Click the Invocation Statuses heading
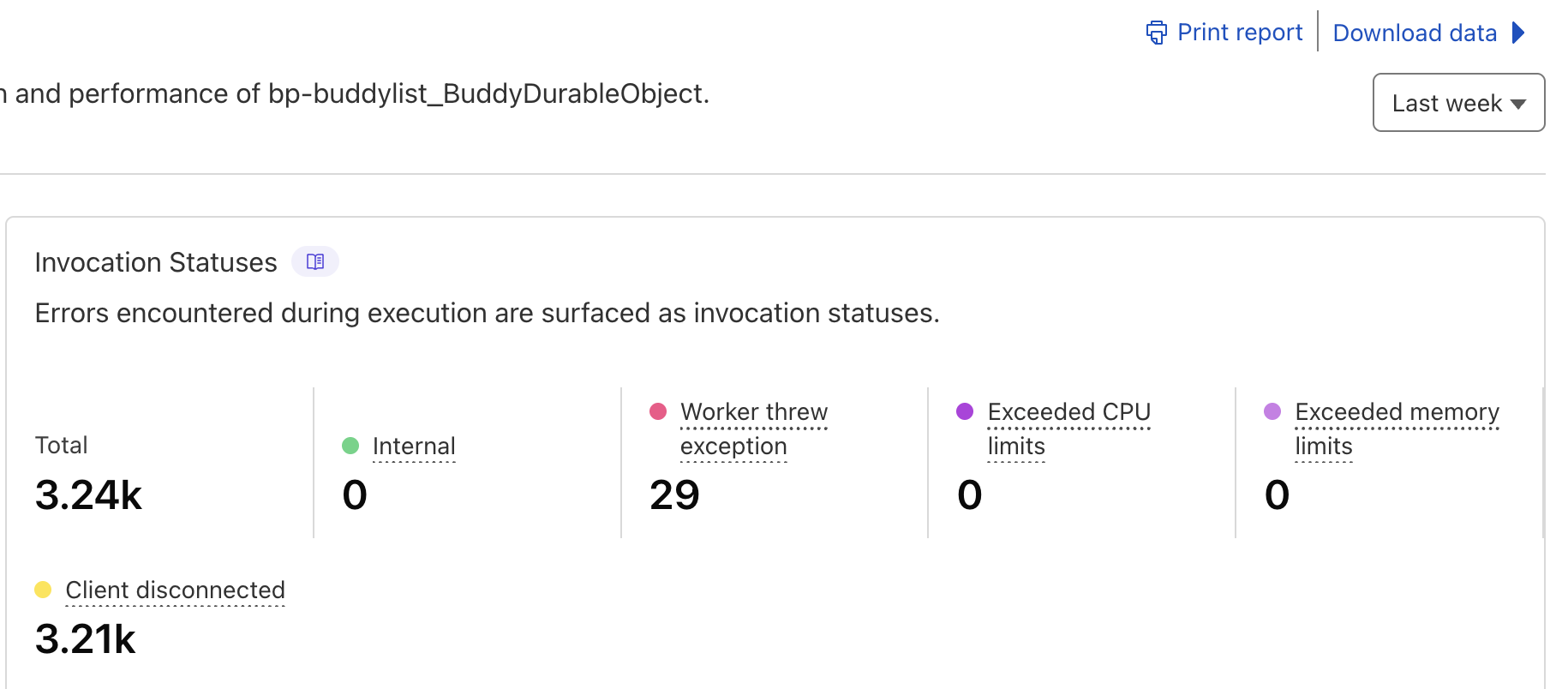 (x=156, y=262)
